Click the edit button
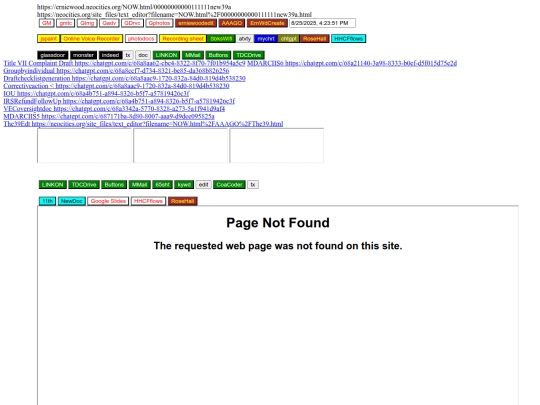Viewport: 540px width, 405px height. 204,185
